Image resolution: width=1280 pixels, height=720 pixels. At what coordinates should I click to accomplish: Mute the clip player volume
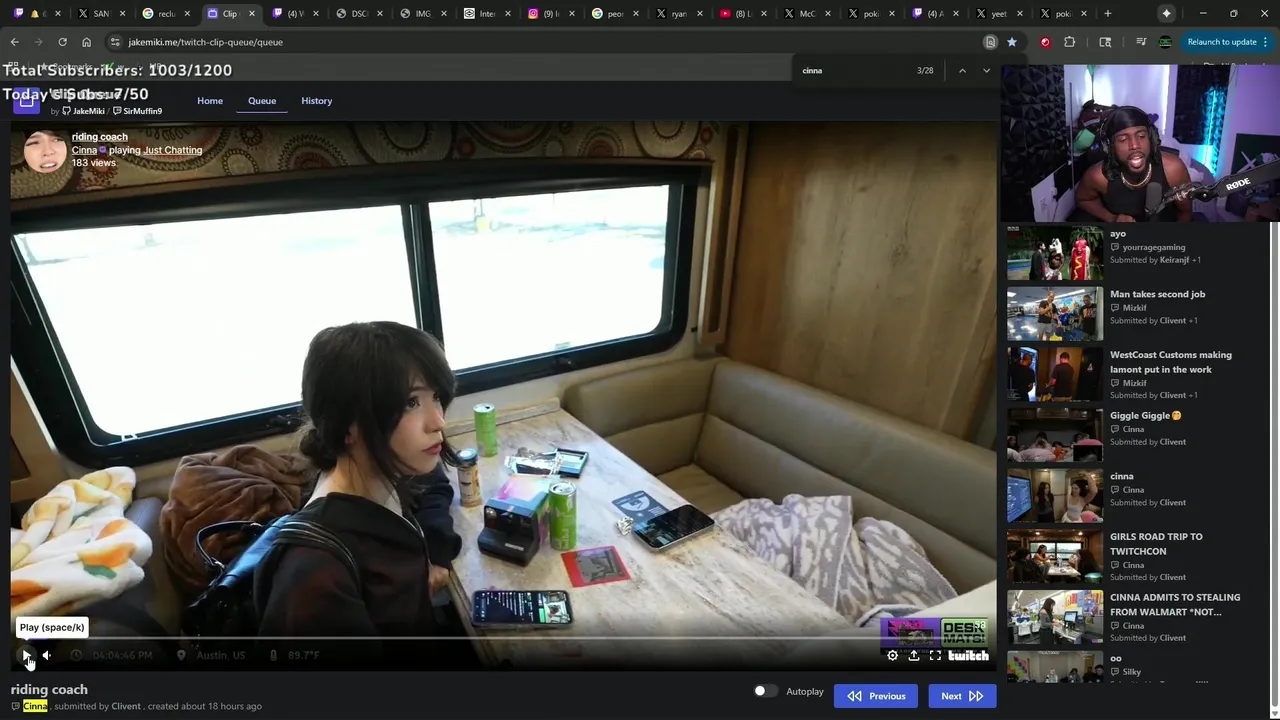click(x=47, y=655)
